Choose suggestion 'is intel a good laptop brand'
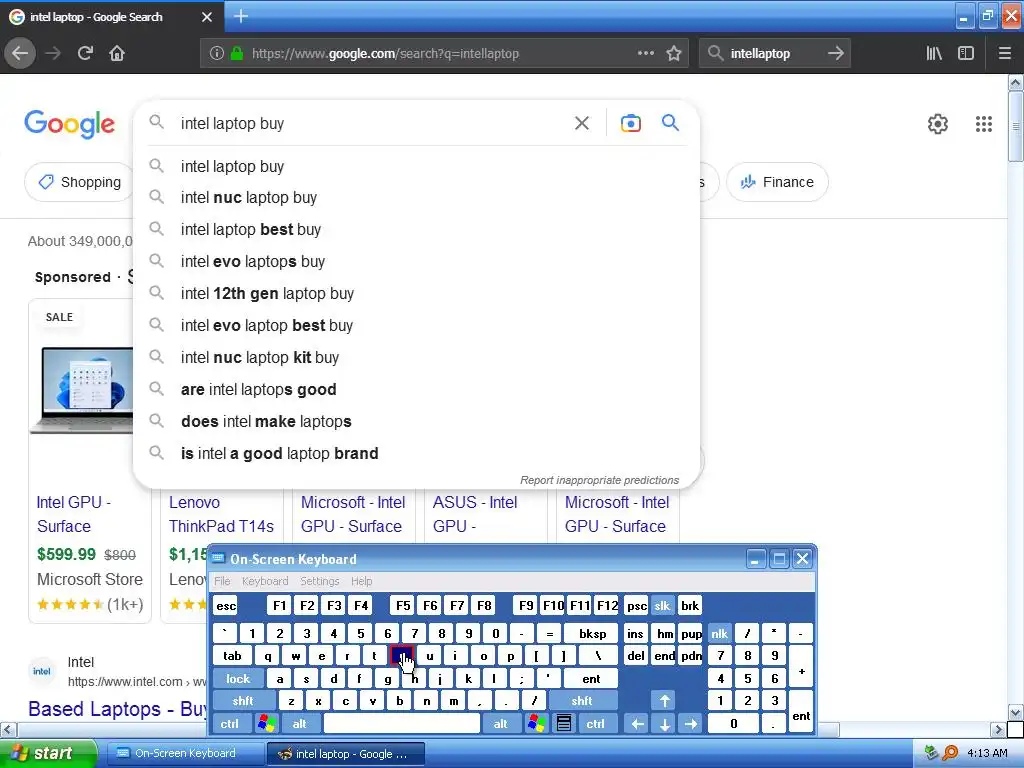 click(416, 454)
